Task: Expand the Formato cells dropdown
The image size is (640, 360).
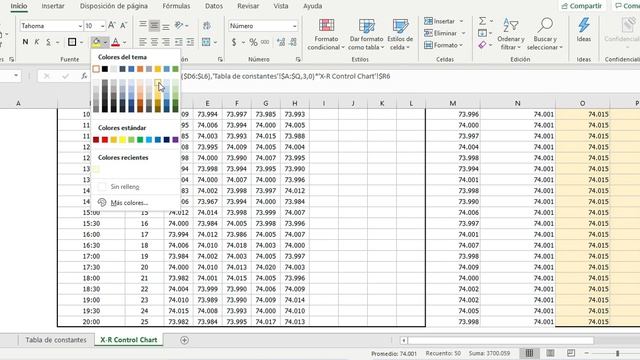Action: (x=461, y=45)
